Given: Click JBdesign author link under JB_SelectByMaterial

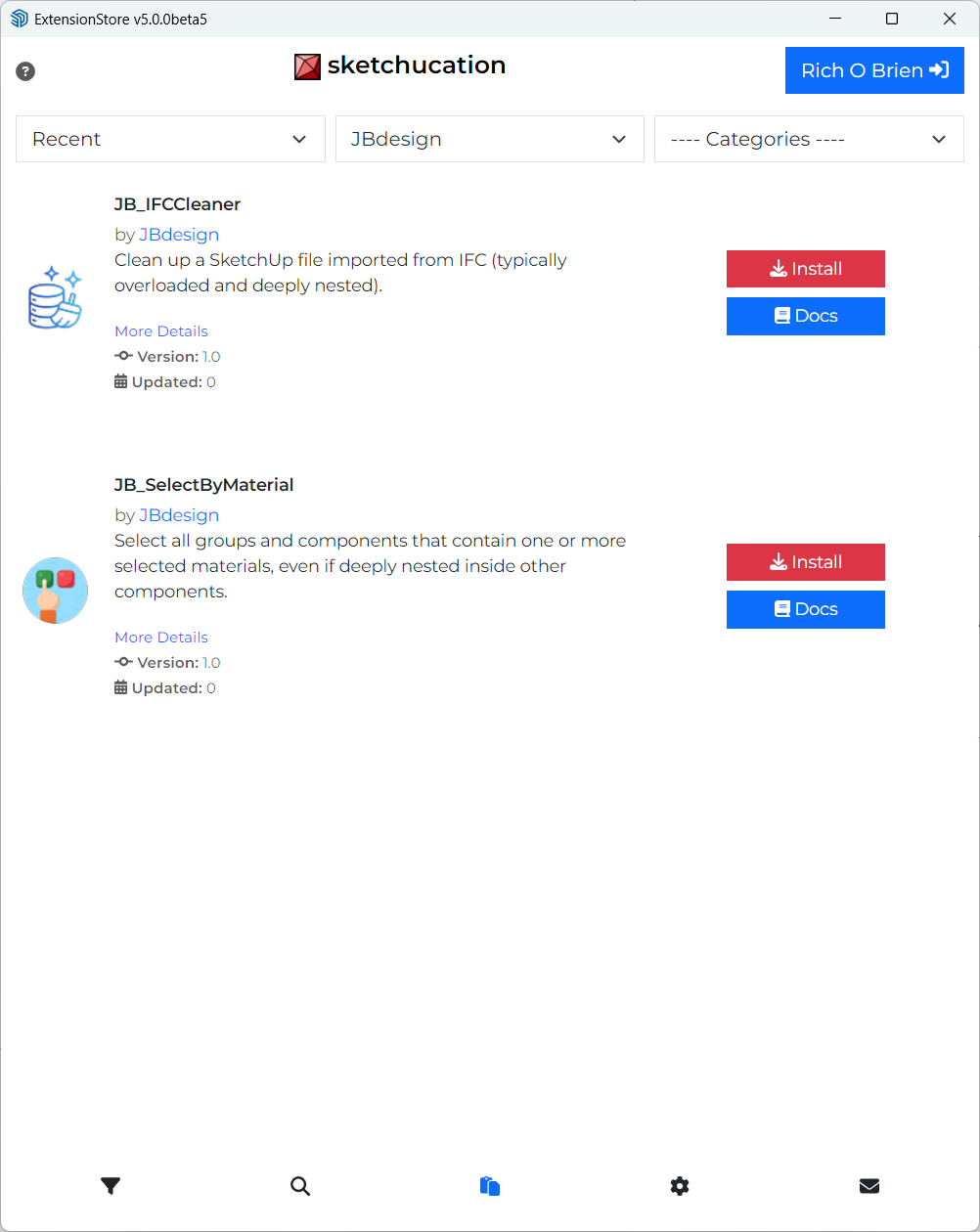Looking at the screenshot, I should pos(179,515).
